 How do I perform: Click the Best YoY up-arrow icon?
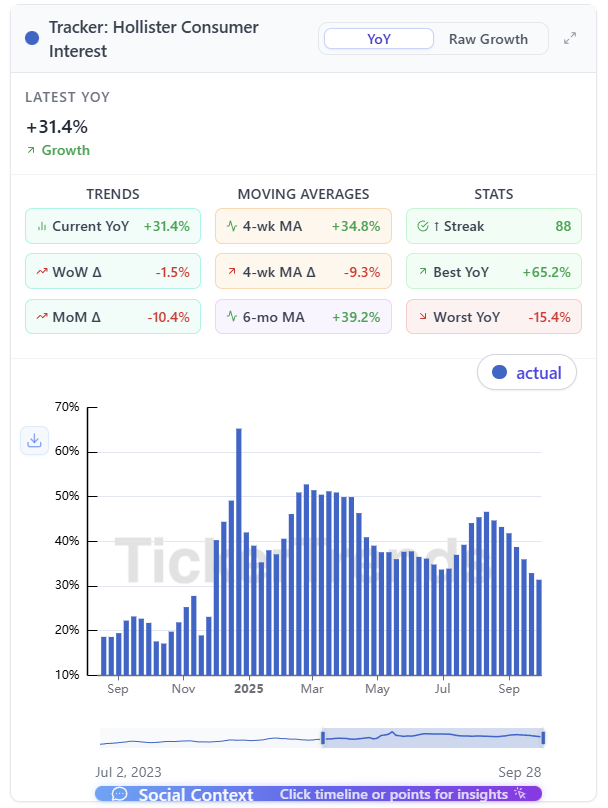422,271
